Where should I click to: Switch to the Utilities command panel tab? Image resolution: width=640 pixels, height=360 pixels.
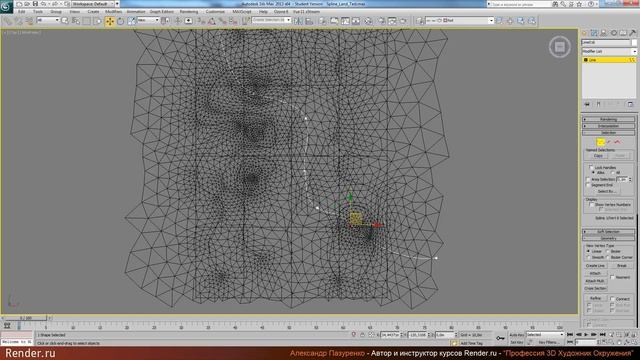pyautogui.click(x=632, y=33)
